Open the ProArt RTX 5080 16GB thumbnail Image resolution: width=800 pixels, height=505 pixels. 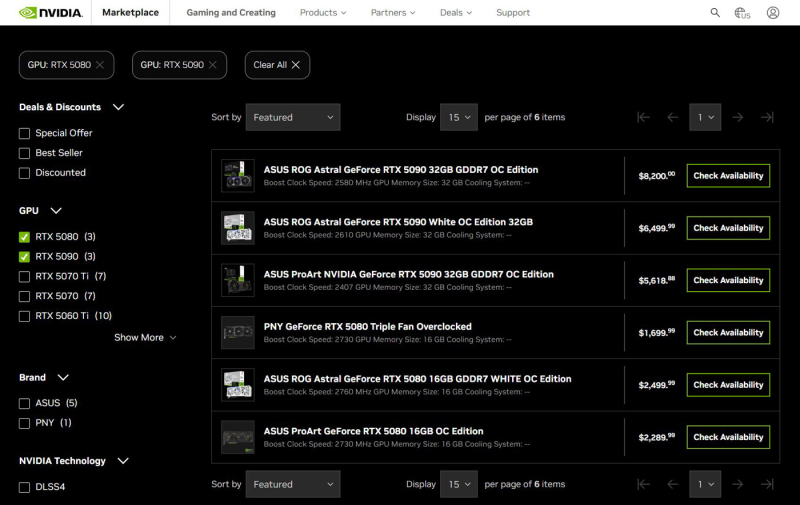pyautogui.click(x=238, y=437)
